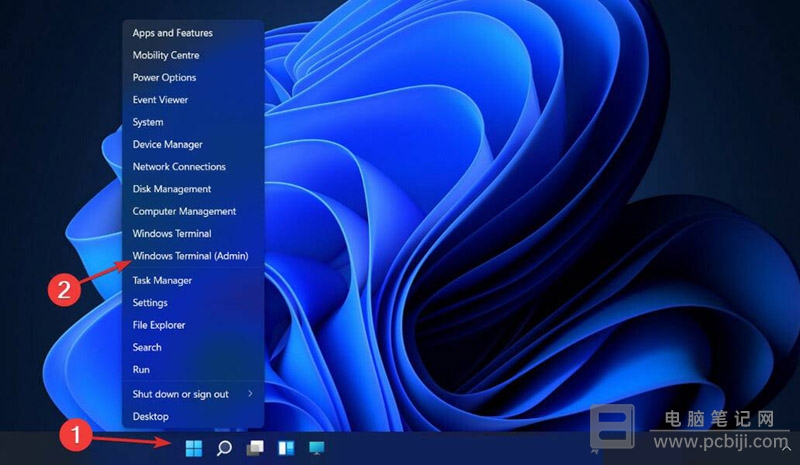The width and height of the screenshot is (800, 465).
Task: Choose Desktop menu entry
Action: [x=151, y=417]
